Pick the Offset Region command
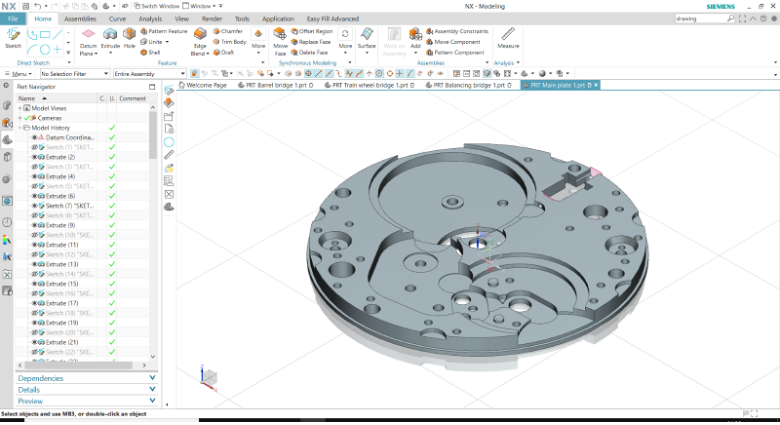This screenshot has height=425, width=780. click(x=312, y=31)
